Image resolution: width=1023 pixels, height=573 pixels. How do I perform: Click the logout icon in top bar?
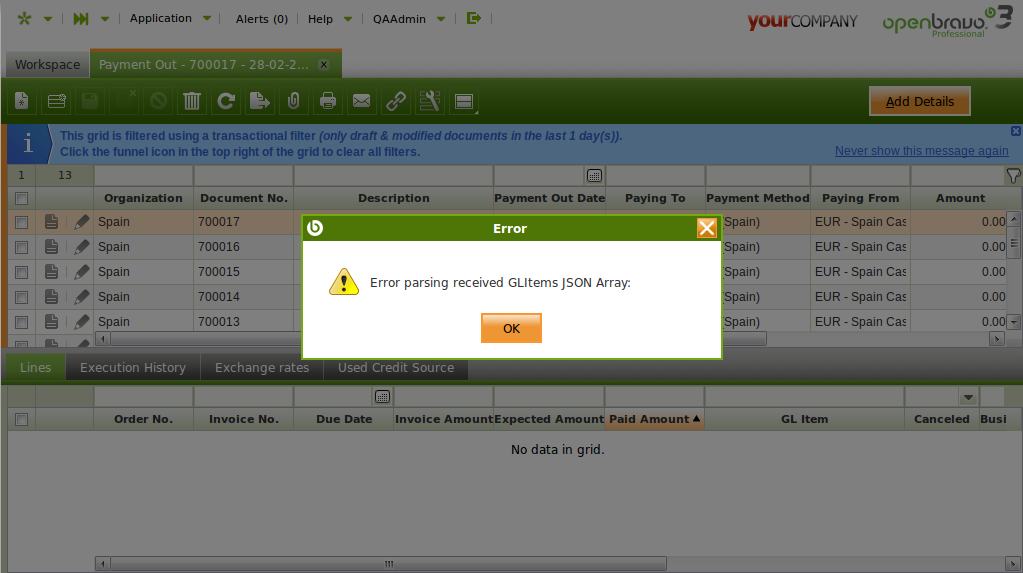474,18
